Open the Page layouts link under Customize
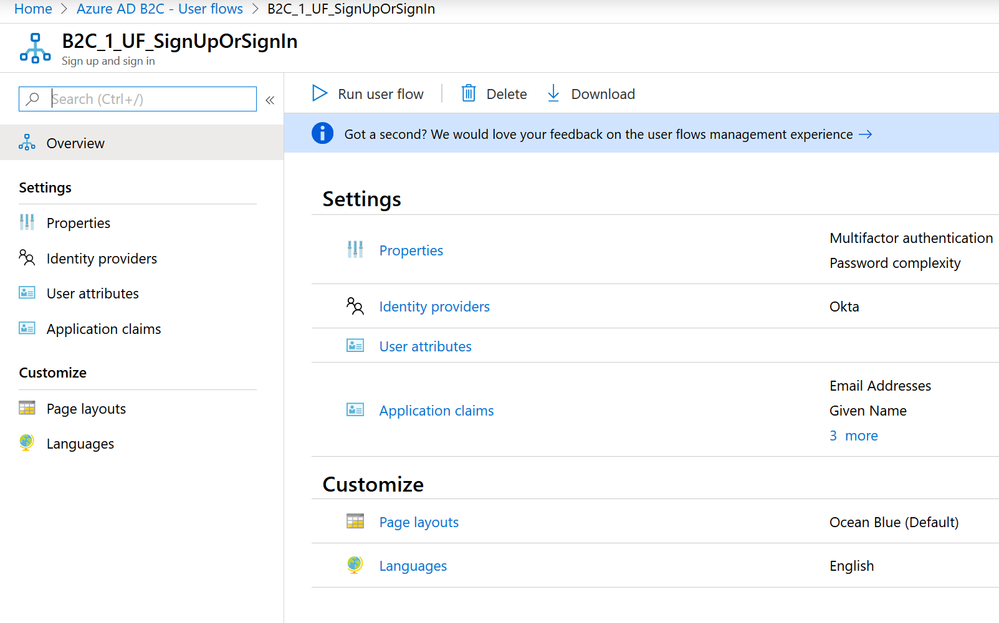 click(419, 522)
